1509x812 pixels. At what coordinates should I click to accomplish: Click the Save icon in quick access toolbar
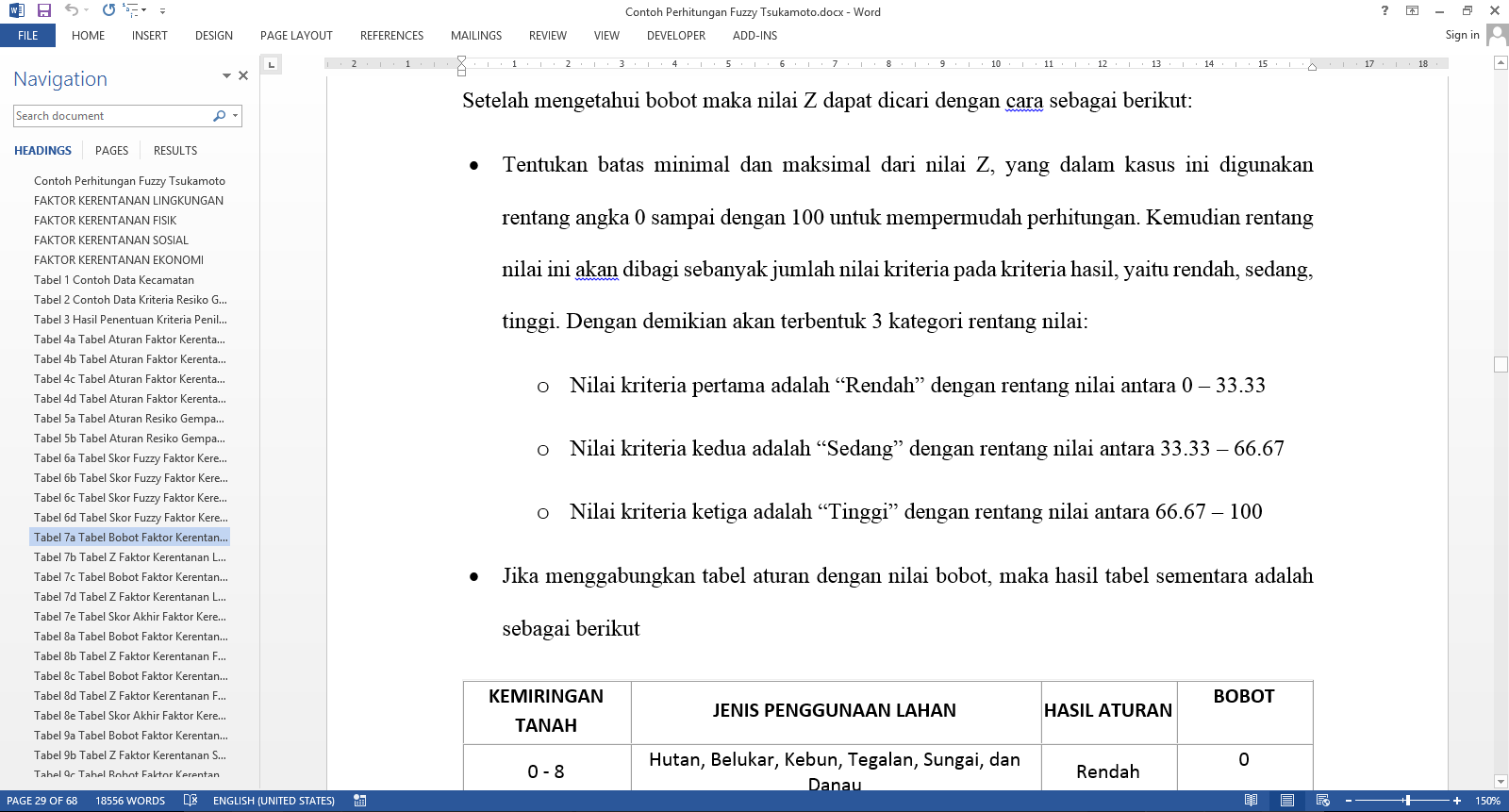[x=43, y=10]
